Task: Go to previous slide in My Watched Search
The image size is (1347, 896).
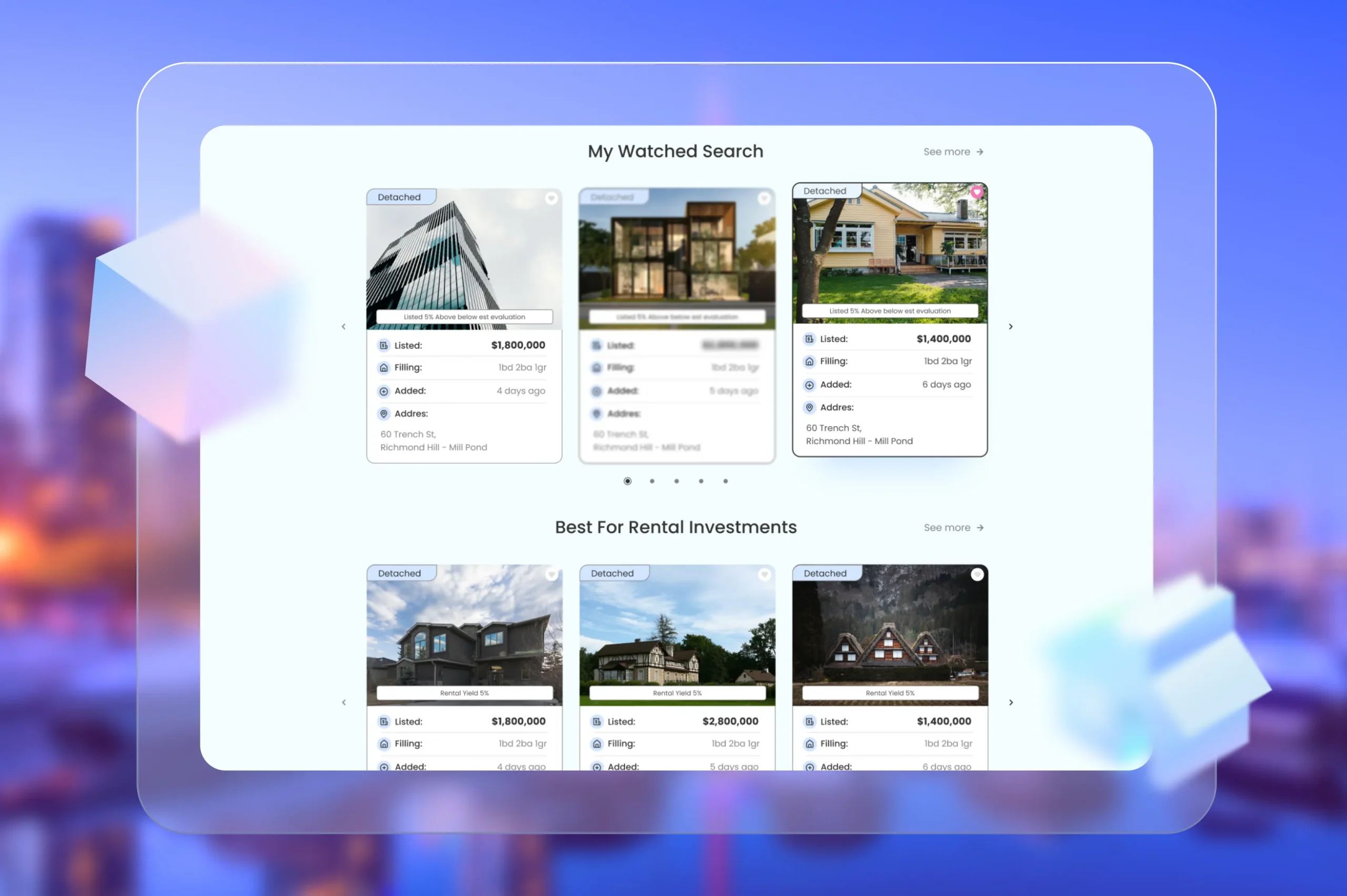Action: (x=344, y=326)
